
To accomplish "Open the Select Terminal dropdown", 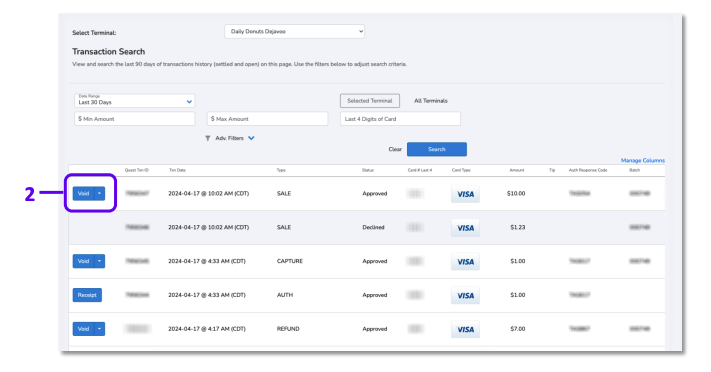I will pos(294,32).
